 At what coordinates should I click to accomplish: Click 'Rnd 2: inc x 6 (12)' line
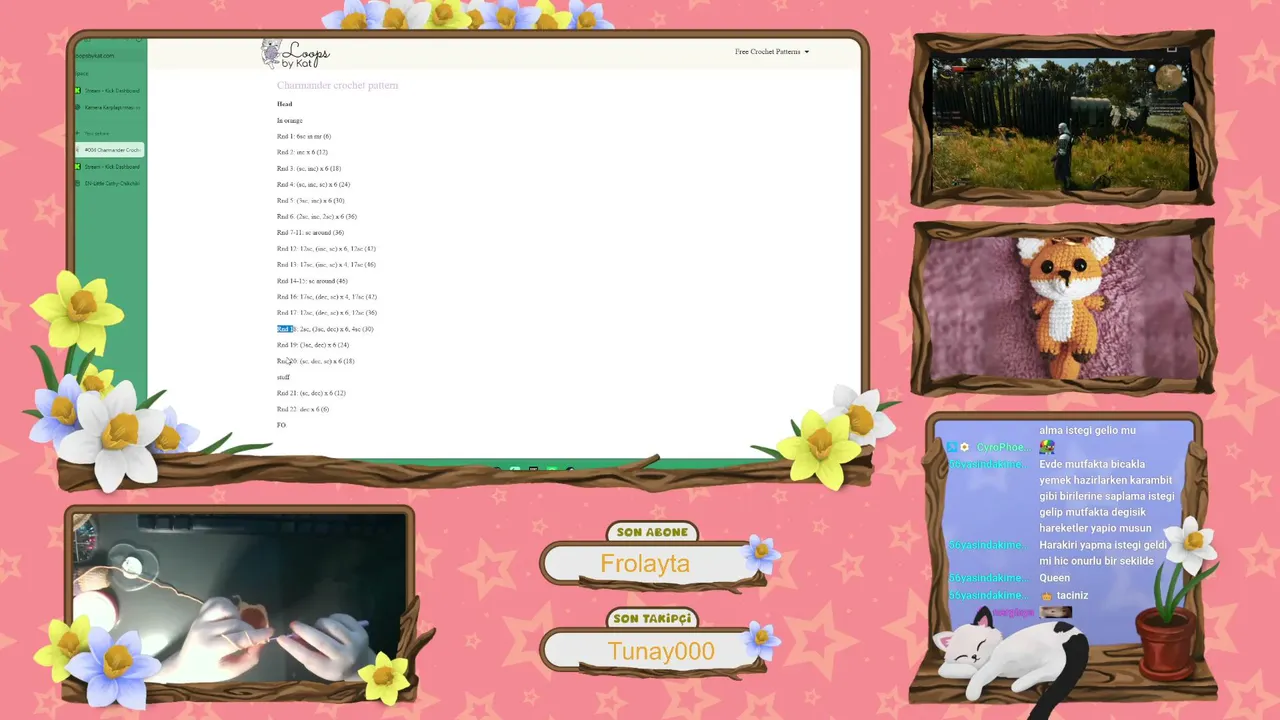point(302,152)
